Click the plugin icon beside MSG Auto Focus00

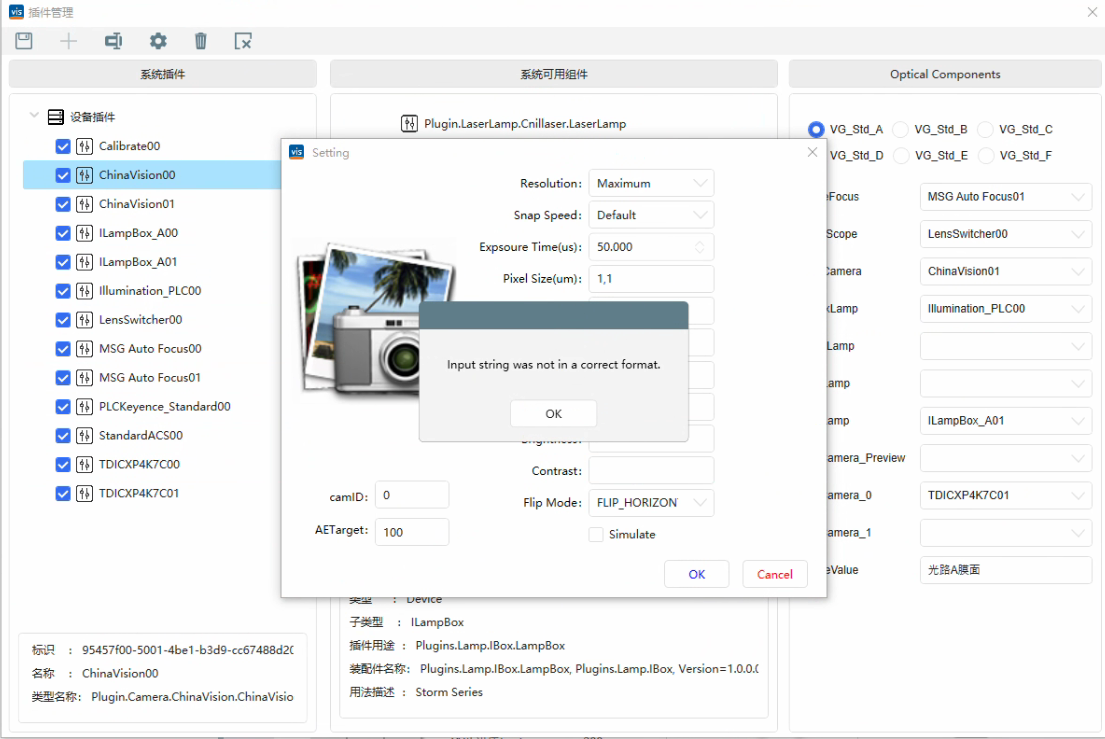85,348
